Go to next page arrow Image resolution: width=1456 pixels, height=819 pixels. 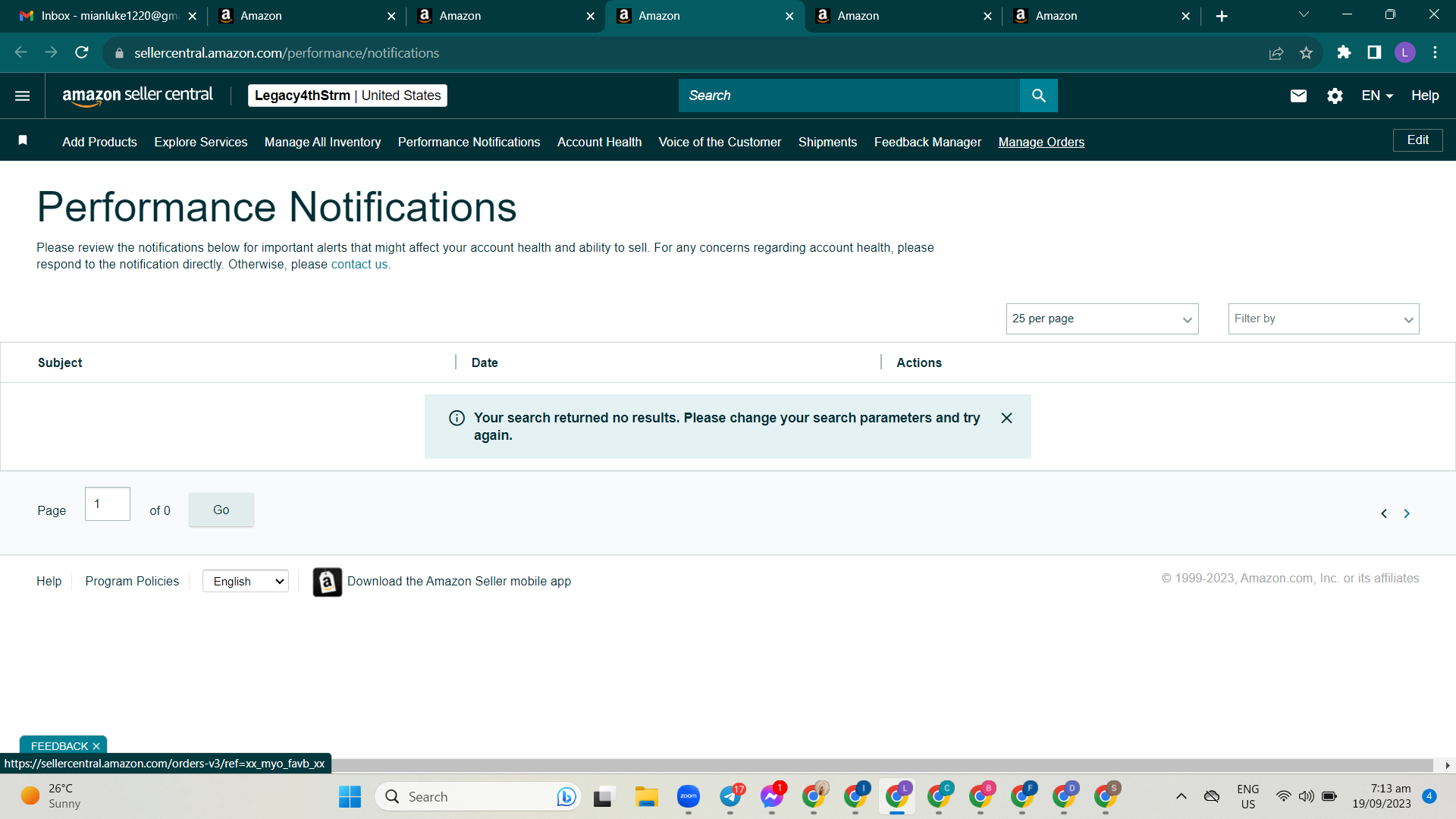coord(1407,513)
